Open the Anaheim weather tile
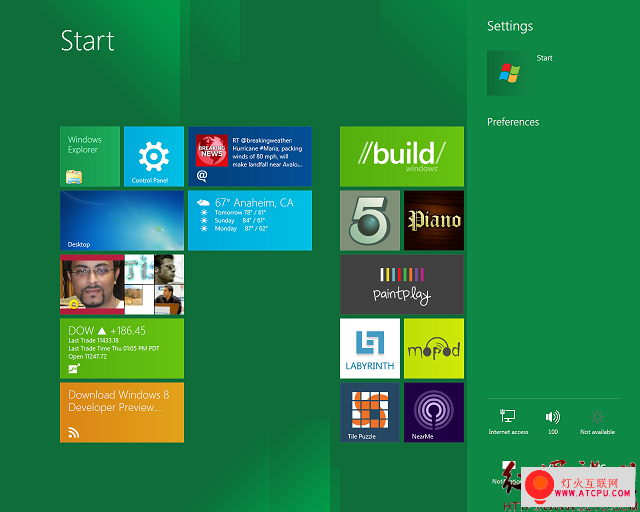This screenshot has height=512, width=640. (250, 220)
